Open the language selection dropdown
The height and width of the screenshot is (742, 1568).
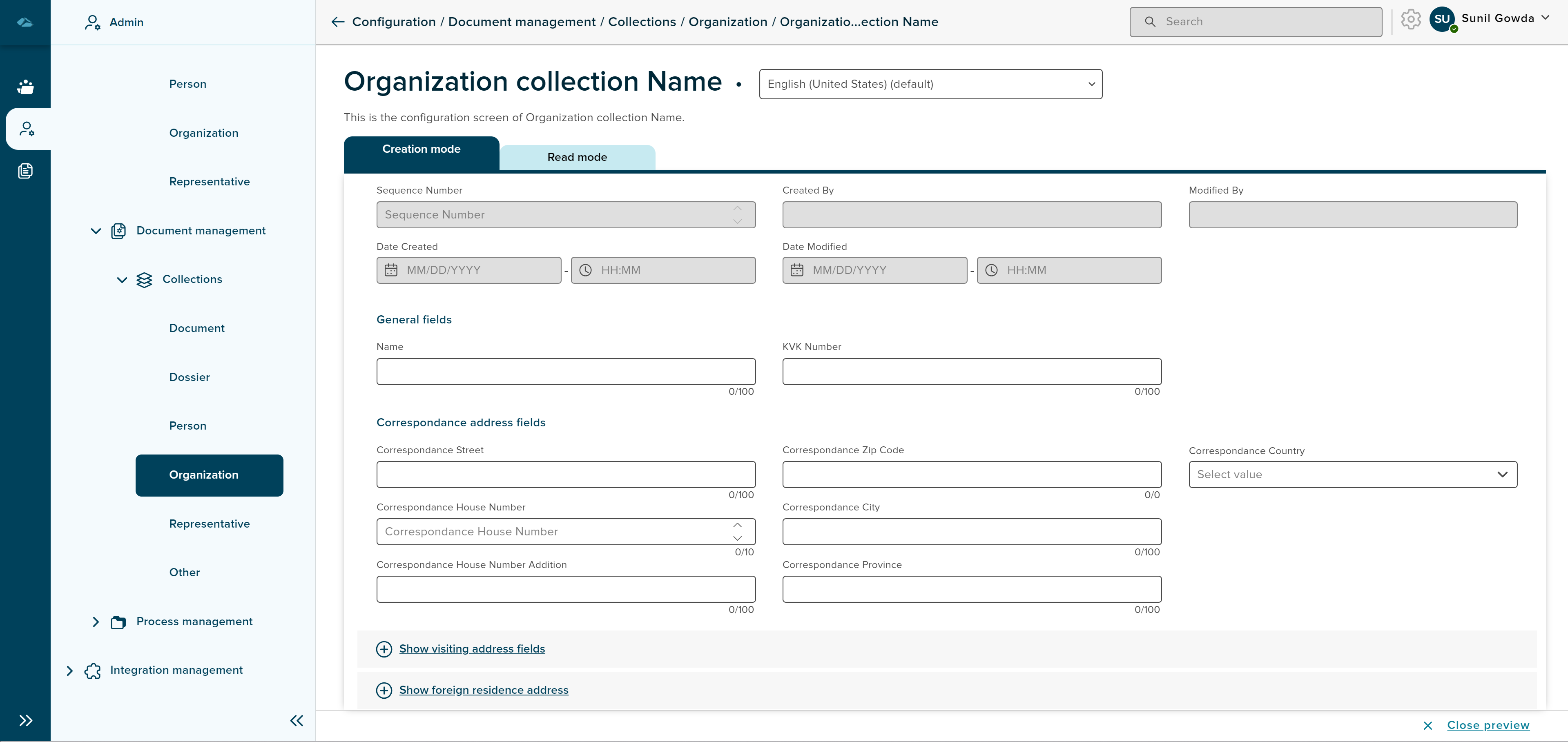tap(930, 84)
